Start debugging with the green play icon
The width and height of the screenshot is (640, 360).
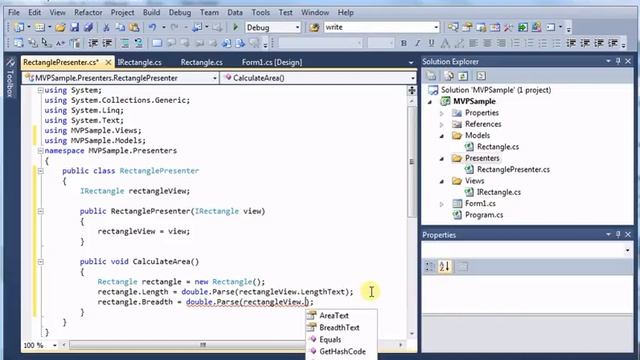coord(236,27)
